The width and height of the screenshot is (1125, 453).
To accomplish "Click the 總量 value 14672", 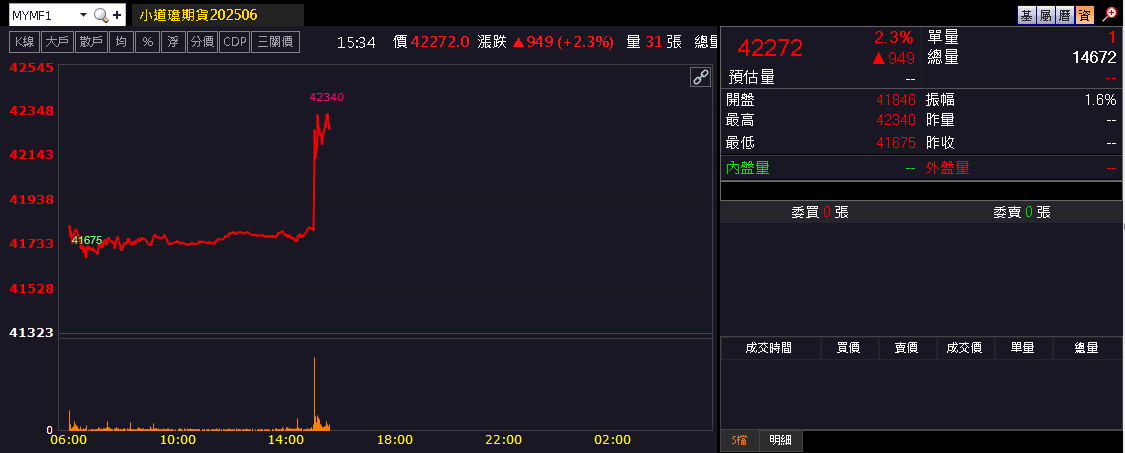I will click(x=1094, y=57).
